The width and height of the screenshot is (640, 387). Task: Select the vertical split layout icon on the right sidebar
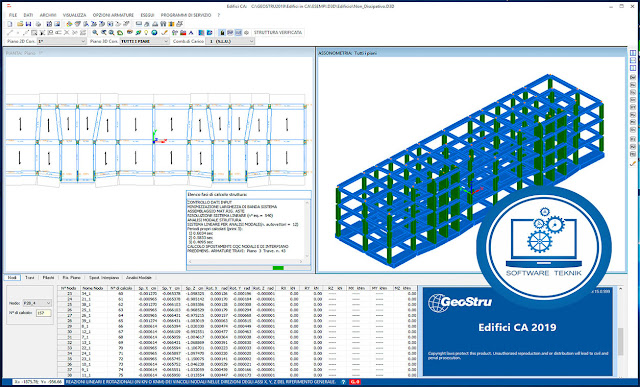[x=633, y=53]
